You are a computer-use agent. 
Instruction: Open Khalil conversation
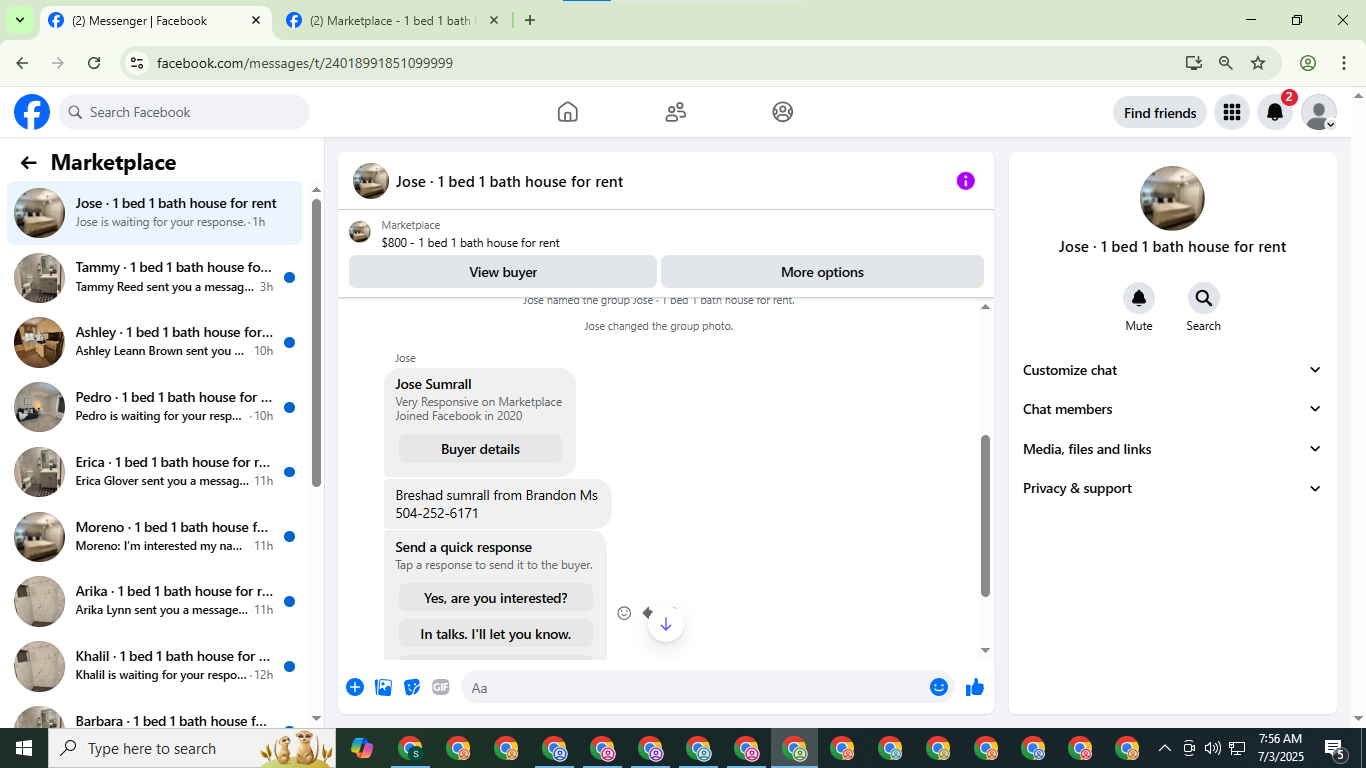(x=155, y=666)
